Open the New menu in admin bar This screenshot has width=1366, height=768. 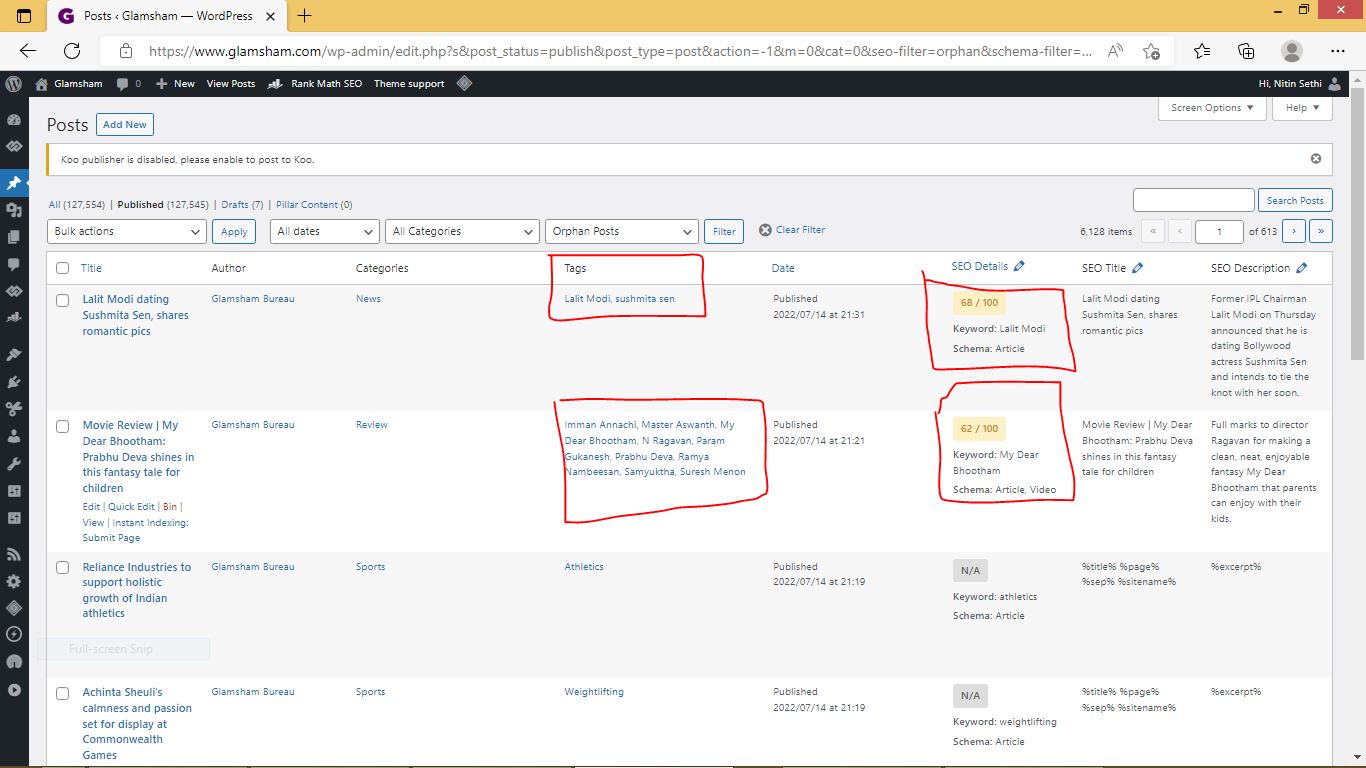(177, 84)
